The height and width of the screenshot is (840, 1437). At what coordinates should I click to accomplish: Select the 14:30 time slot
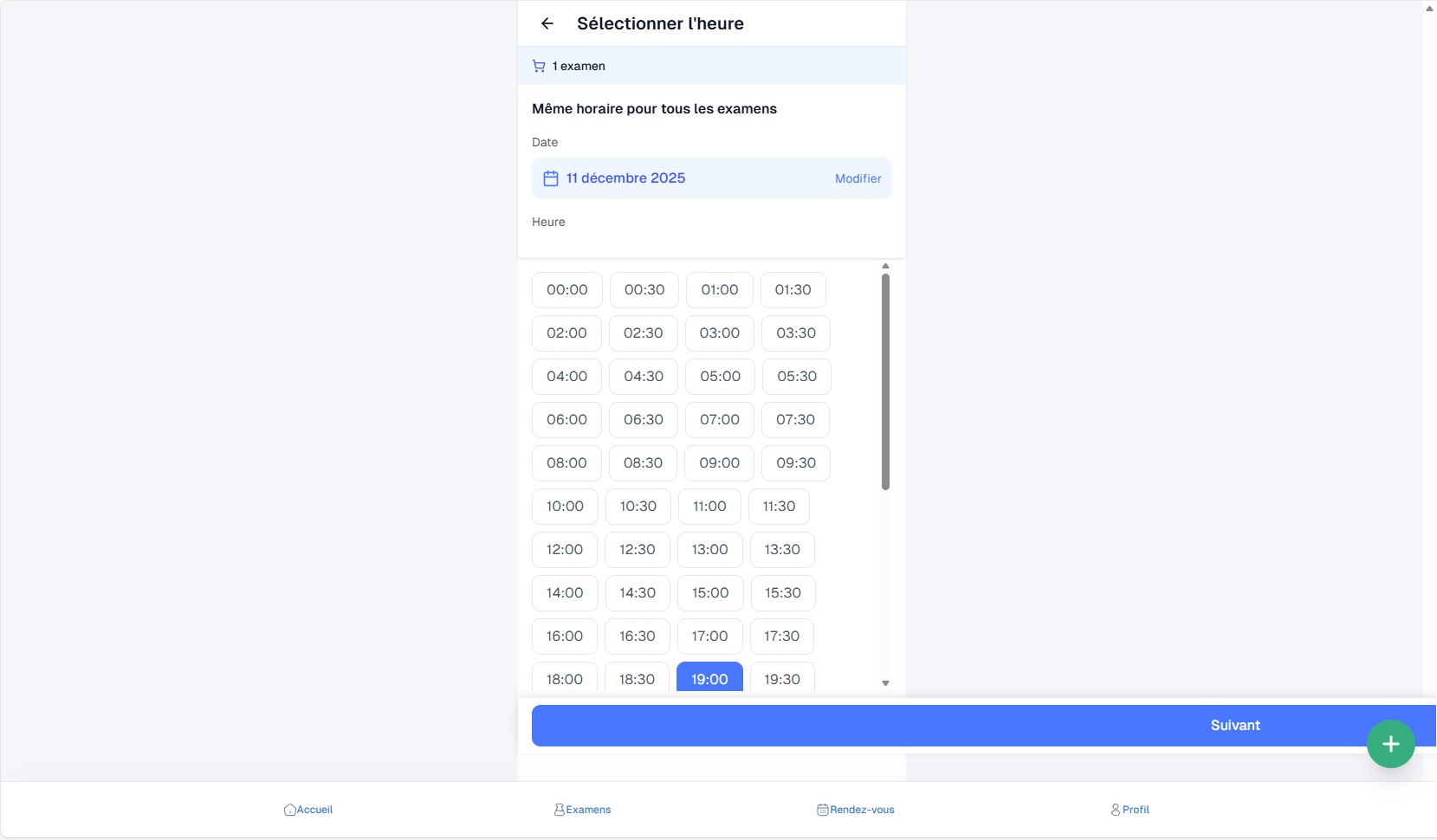(638, 592)
